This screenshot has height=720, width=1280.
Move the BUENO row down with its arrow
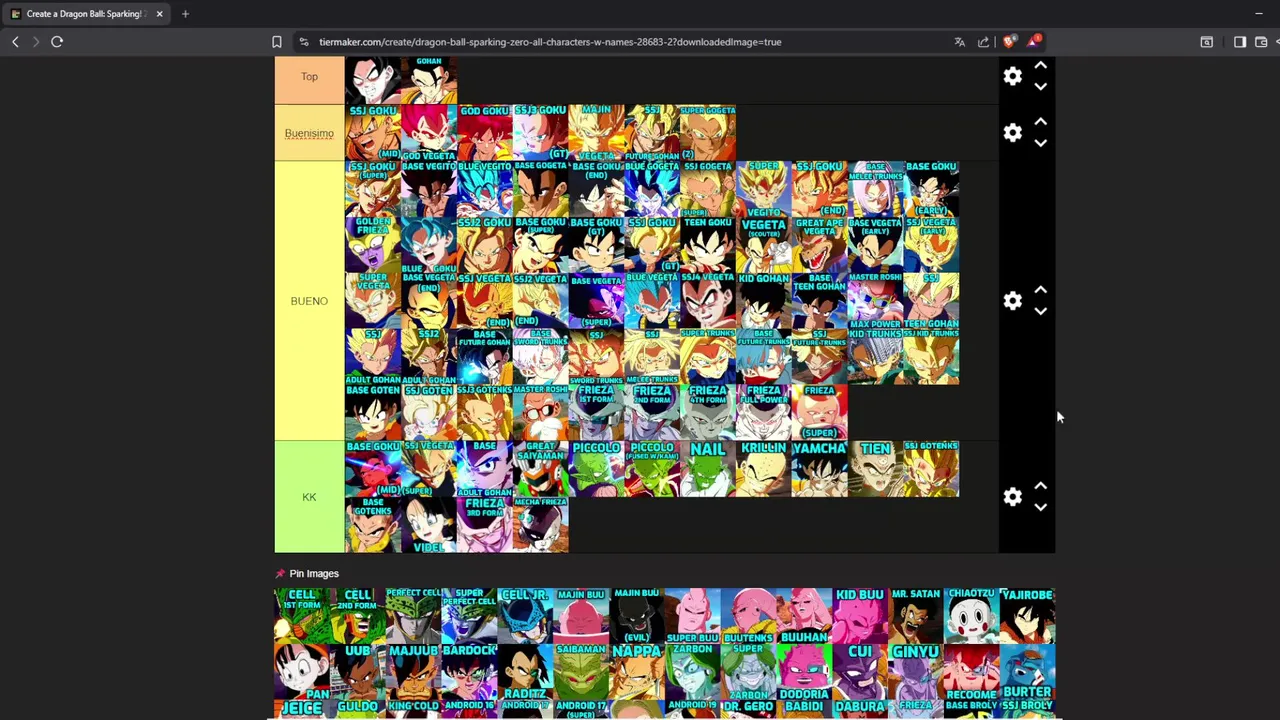click(1040, 311)
